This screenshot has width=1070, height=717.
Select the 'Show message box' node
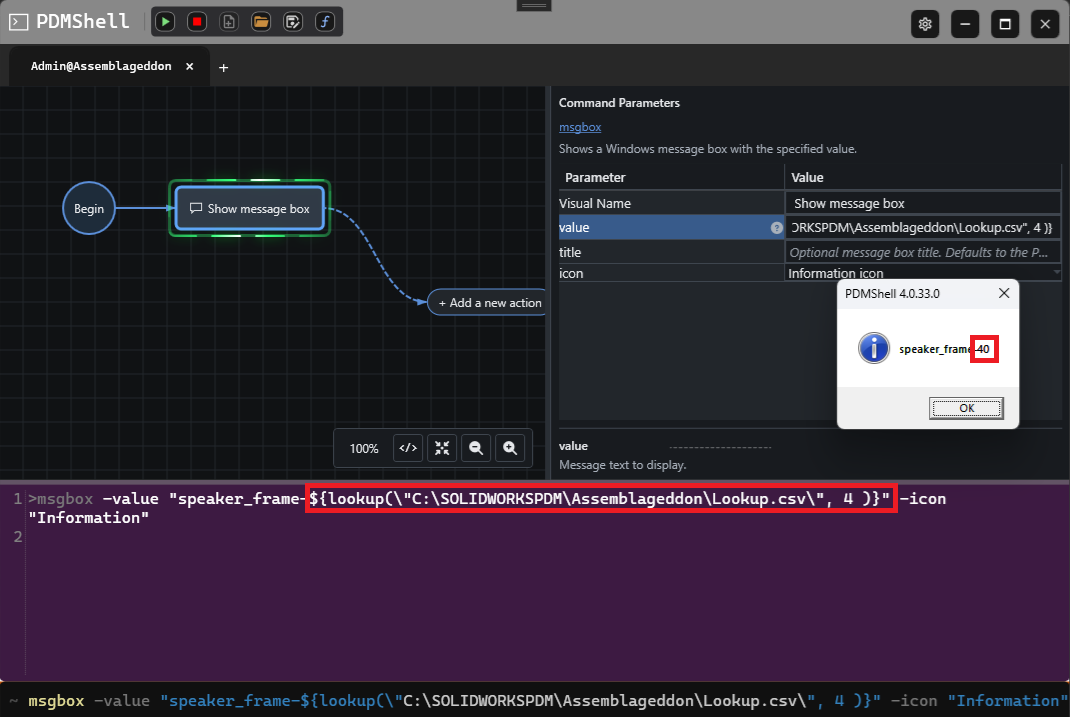(250, 208)
